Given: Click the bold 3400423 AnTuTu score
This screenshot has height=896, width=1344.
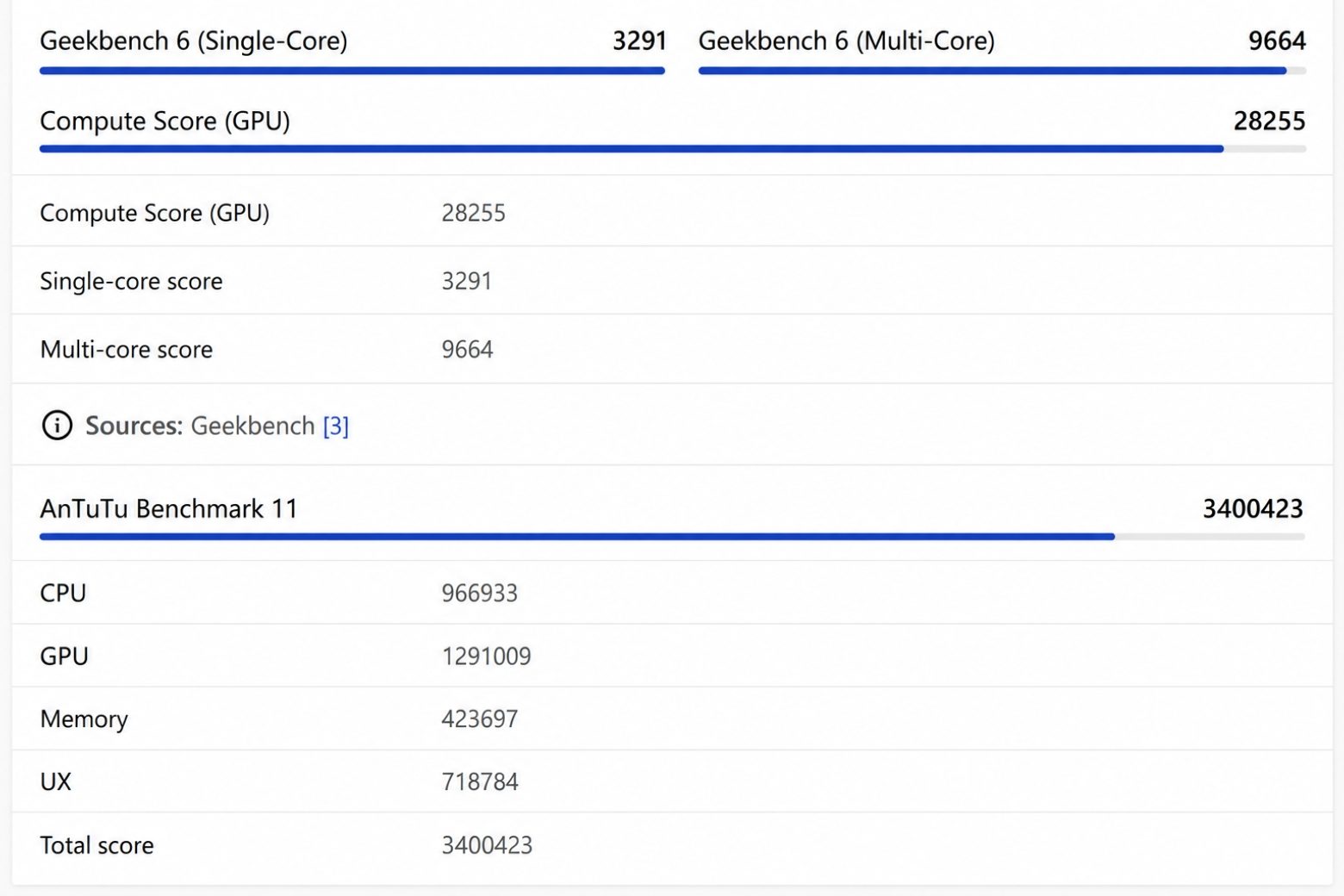Looking at the screenshot, I should (x=1254, y=509).
